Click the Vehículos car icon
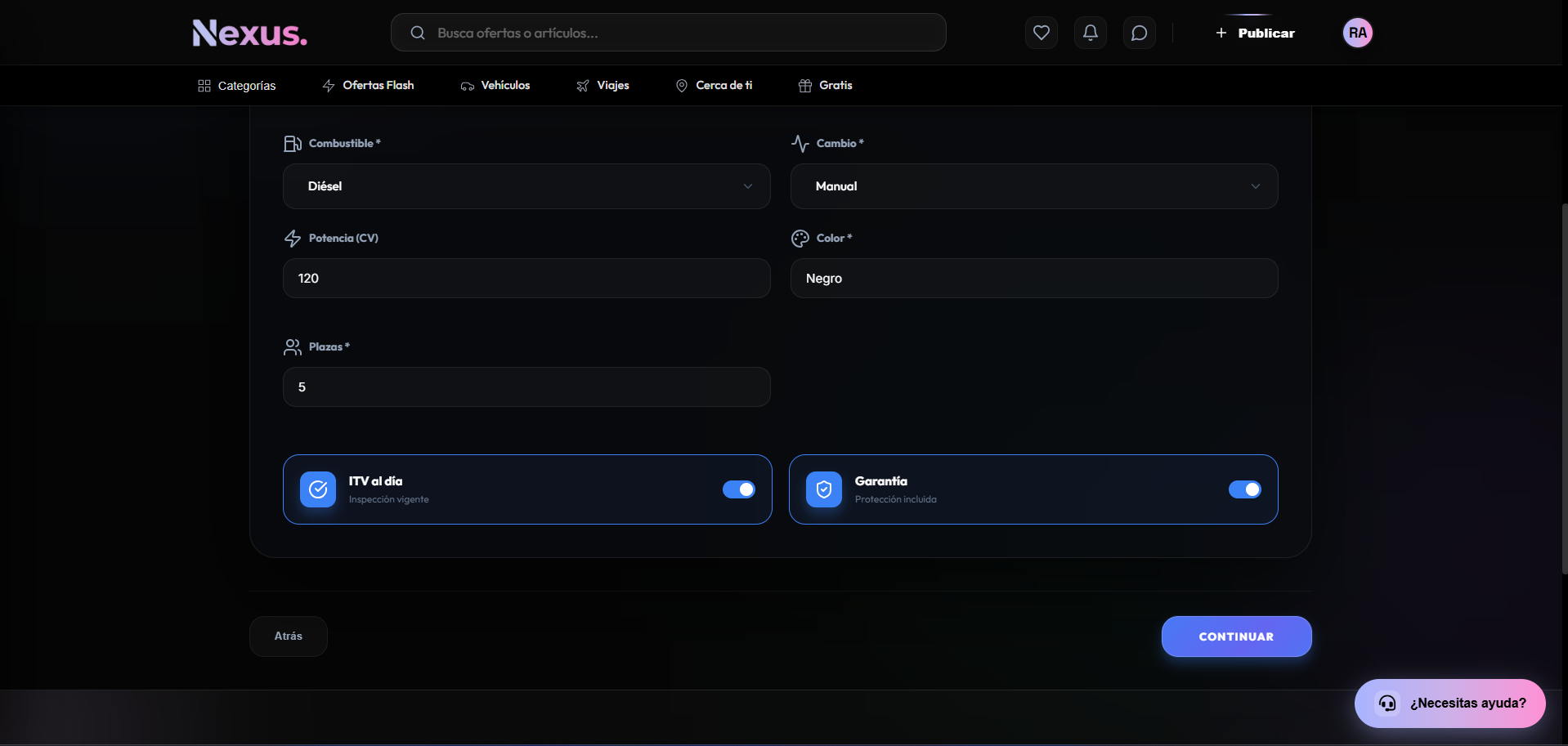The height and width of the screenshot is (746, 1568). [x=467, y=86]
